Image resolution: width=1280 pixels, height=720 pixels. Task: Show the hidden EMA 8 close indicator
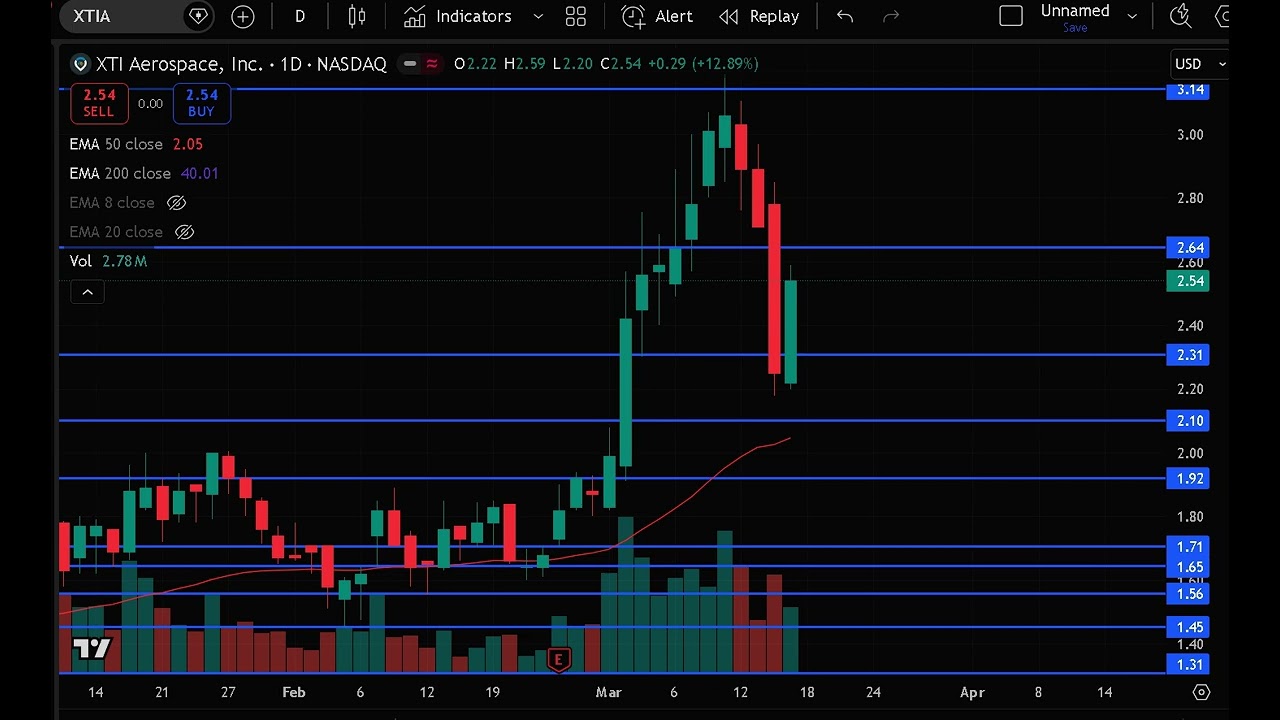176,203
